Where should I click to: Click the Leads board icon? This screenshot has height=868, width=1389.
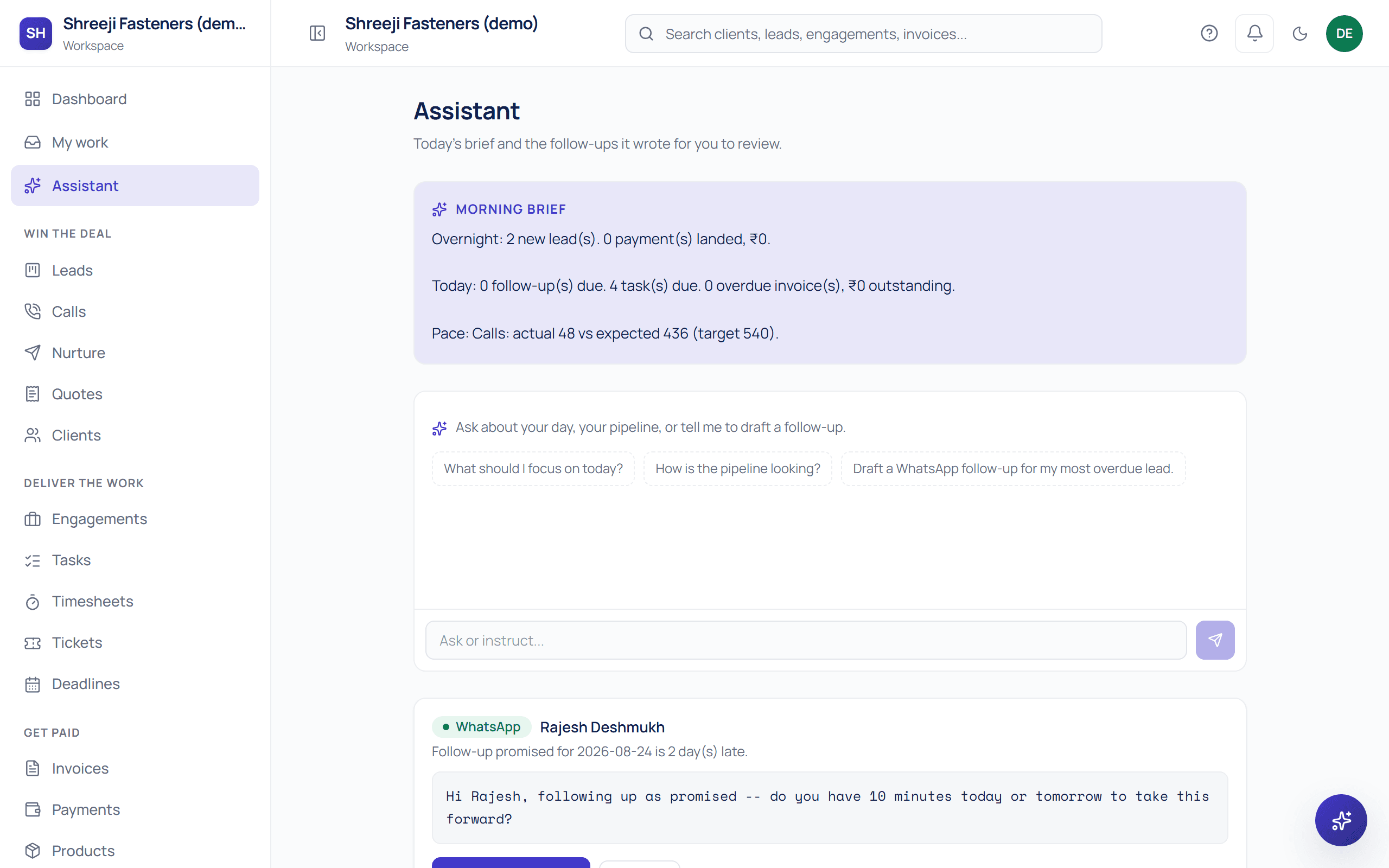(33, 270)
